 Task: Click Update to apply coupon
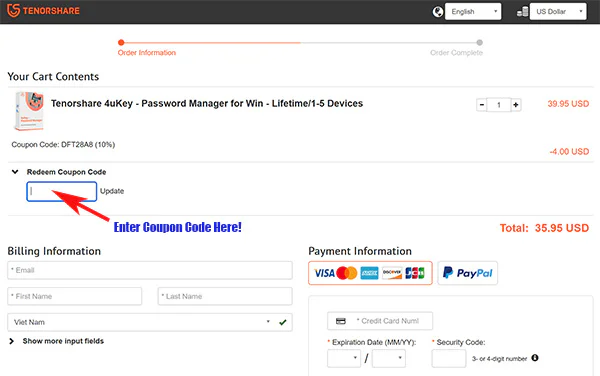(x=112, y=191)
